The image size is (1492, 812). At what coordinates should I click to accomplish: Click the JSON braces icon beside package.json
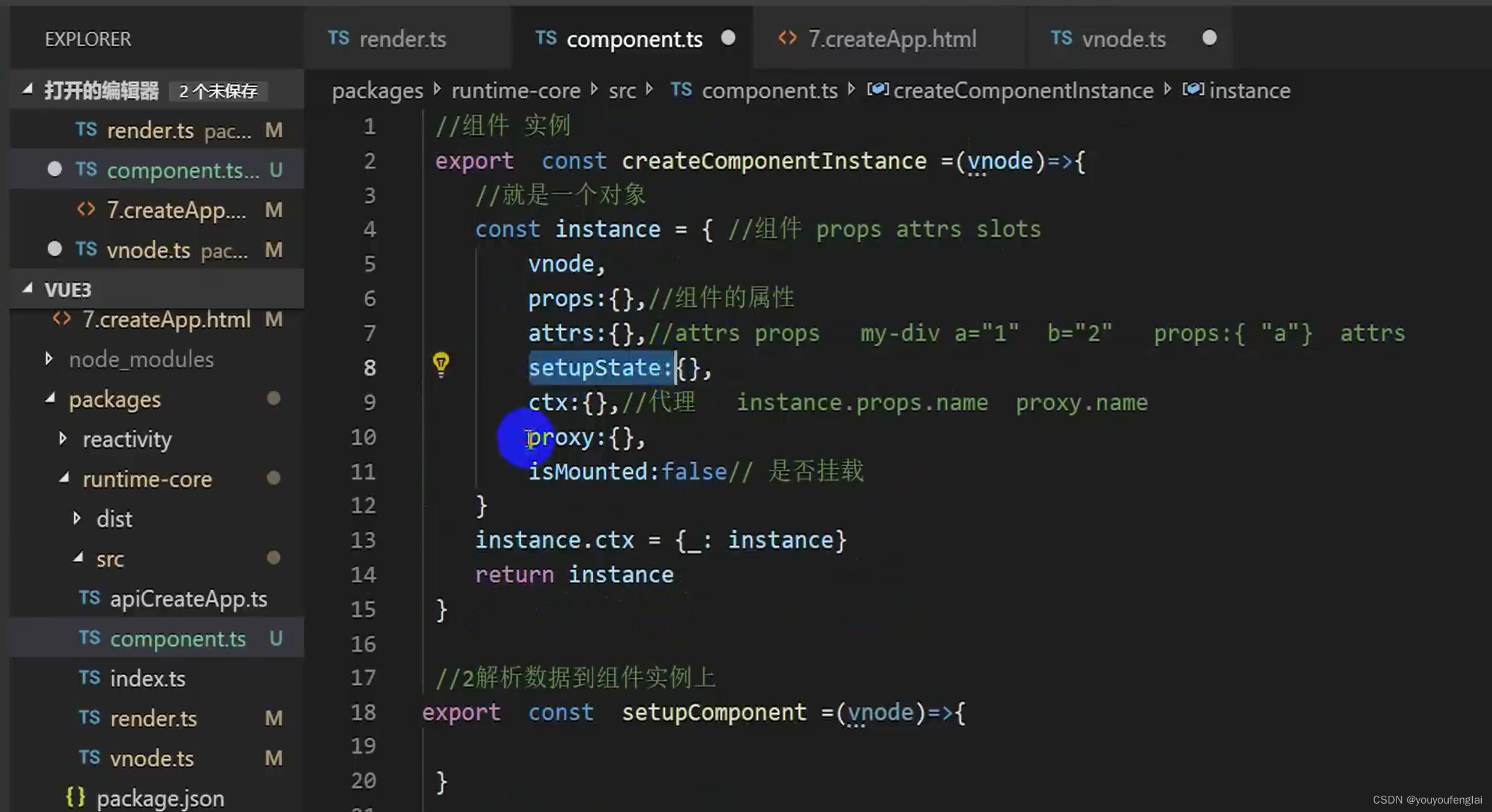pos(76,797)
